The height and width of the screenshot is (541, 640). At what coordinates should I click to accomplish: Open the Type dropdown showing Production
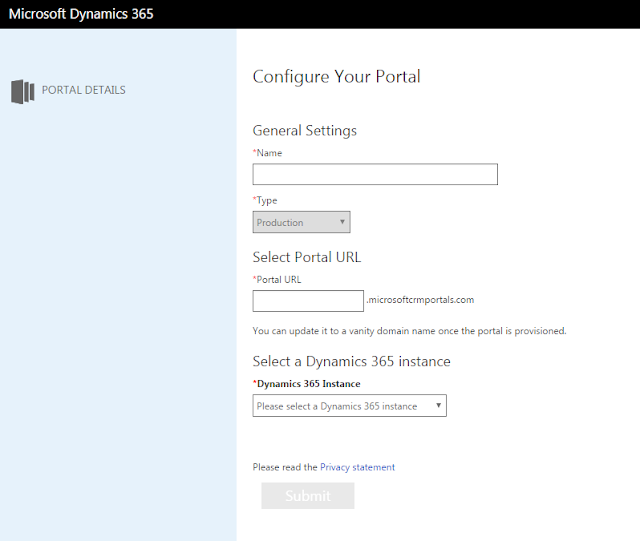[300, 222]
